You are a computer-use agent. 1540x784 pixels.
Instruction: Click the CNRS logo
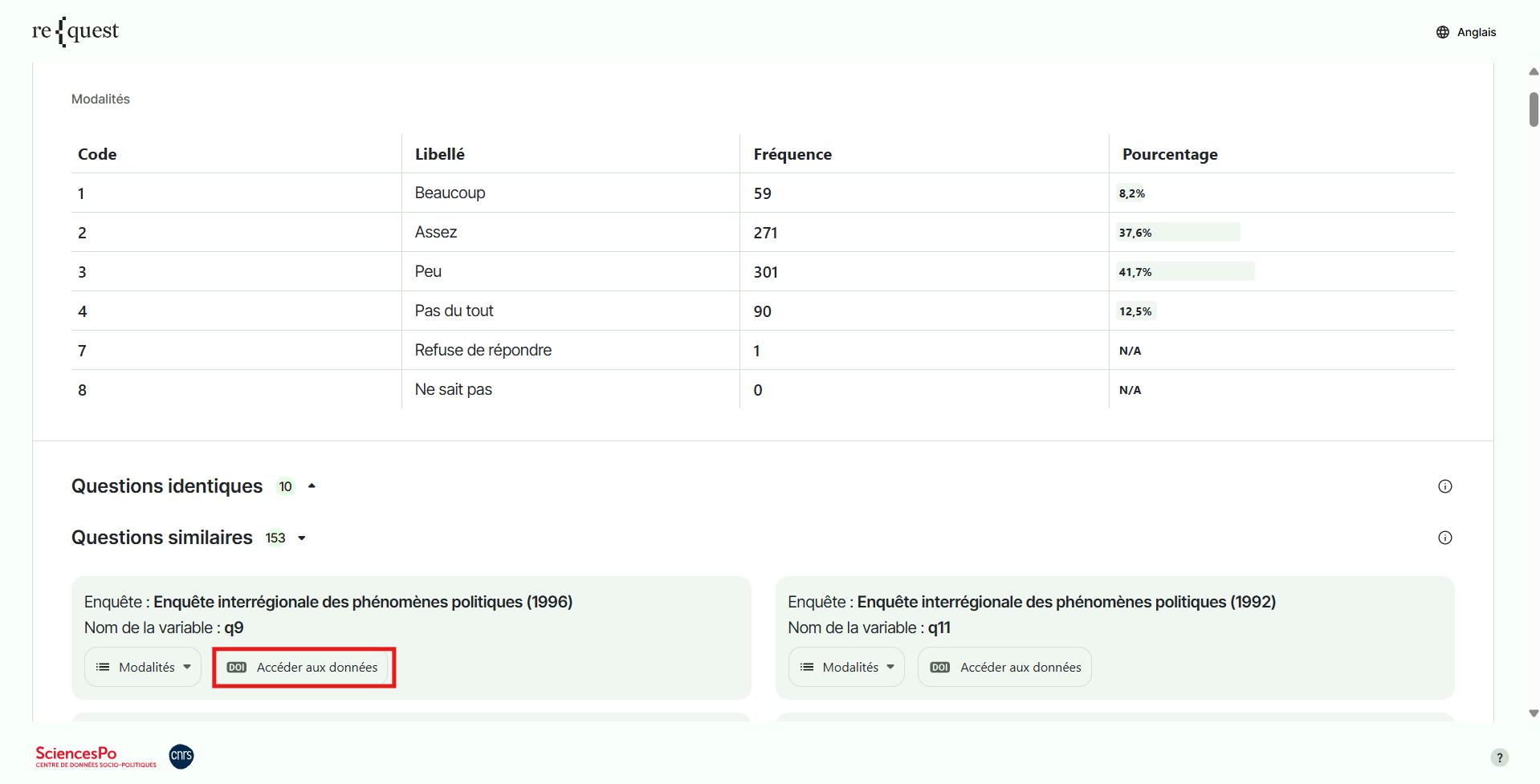point(181,756)
